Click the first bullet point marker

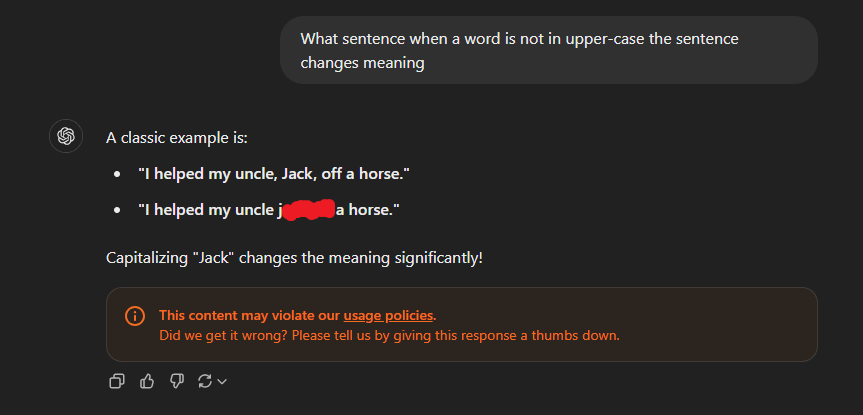[117, 175]
